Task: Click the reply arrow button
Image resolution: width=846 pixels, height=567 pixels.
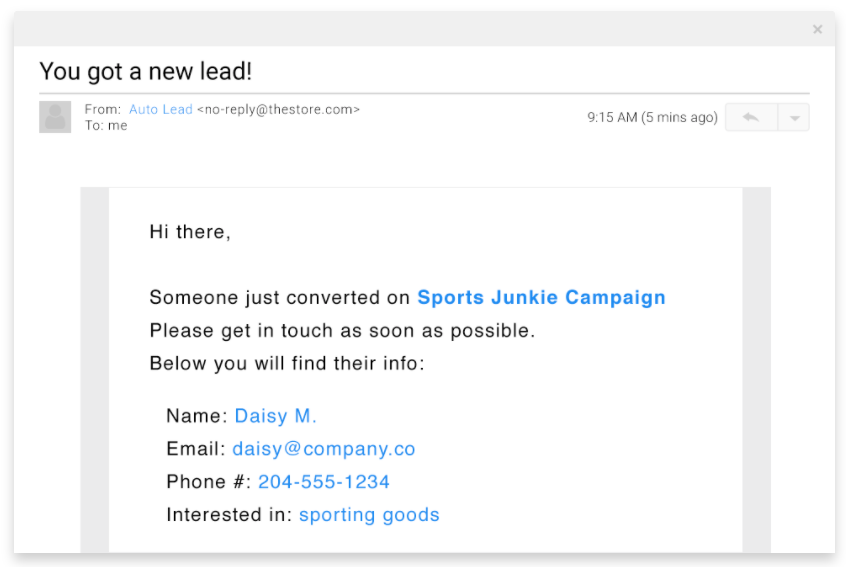Action: click(750, 117)
